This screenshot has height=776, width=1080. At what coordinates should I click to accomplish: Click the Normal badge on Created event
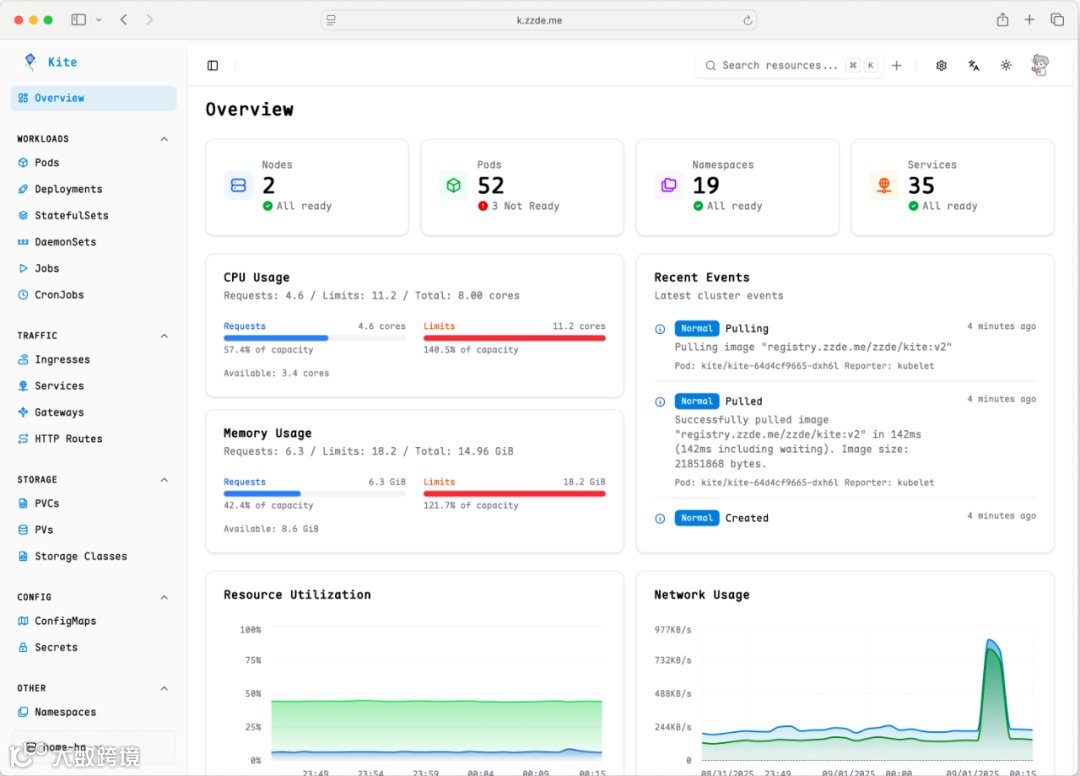pyautogui.click(x=696, y=518)
